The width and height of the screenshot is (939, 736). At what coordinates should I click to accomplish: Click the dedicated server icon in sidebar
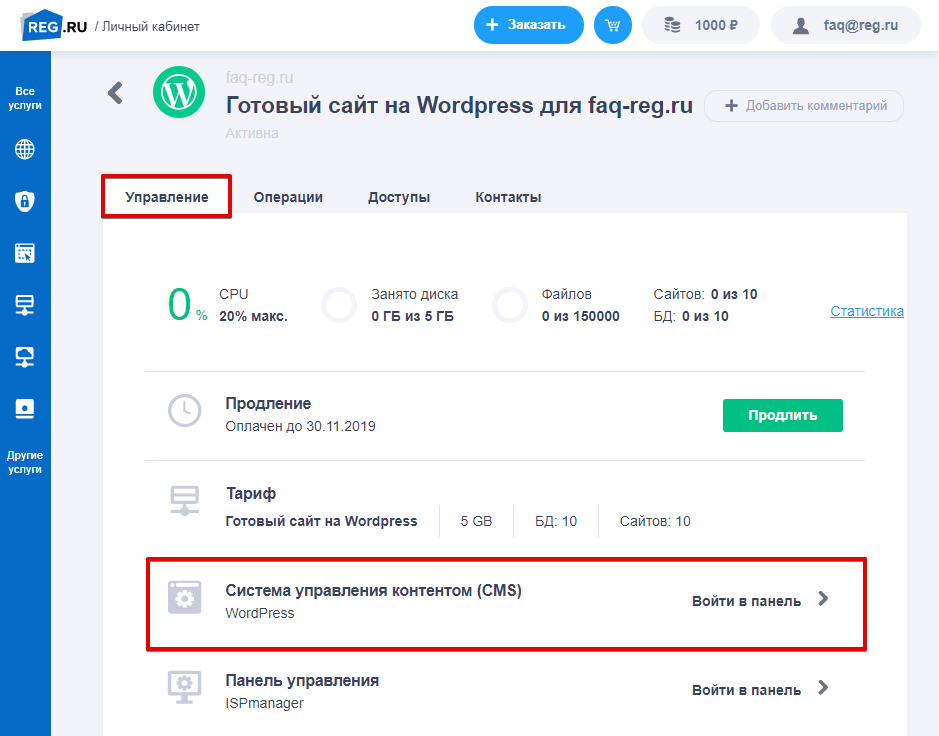coord(24,408)
